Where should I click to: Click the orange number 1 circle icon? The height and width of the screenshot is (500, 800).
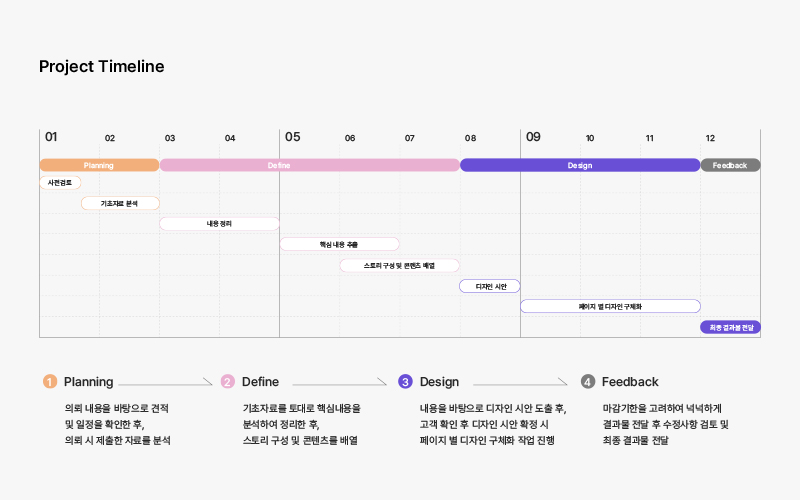coord(49,382)
